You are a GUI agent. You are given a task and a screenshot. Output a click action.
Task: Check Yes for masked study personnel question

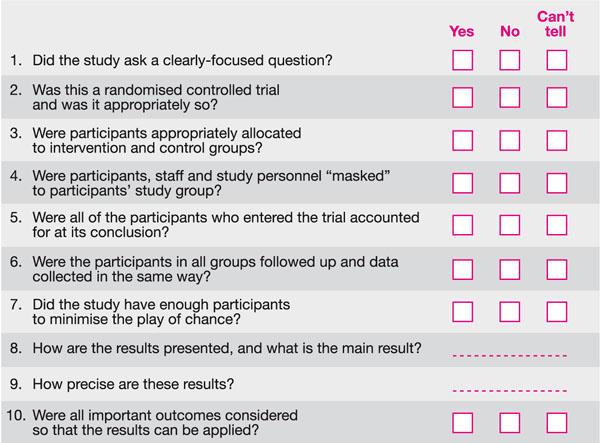point(462,183)
